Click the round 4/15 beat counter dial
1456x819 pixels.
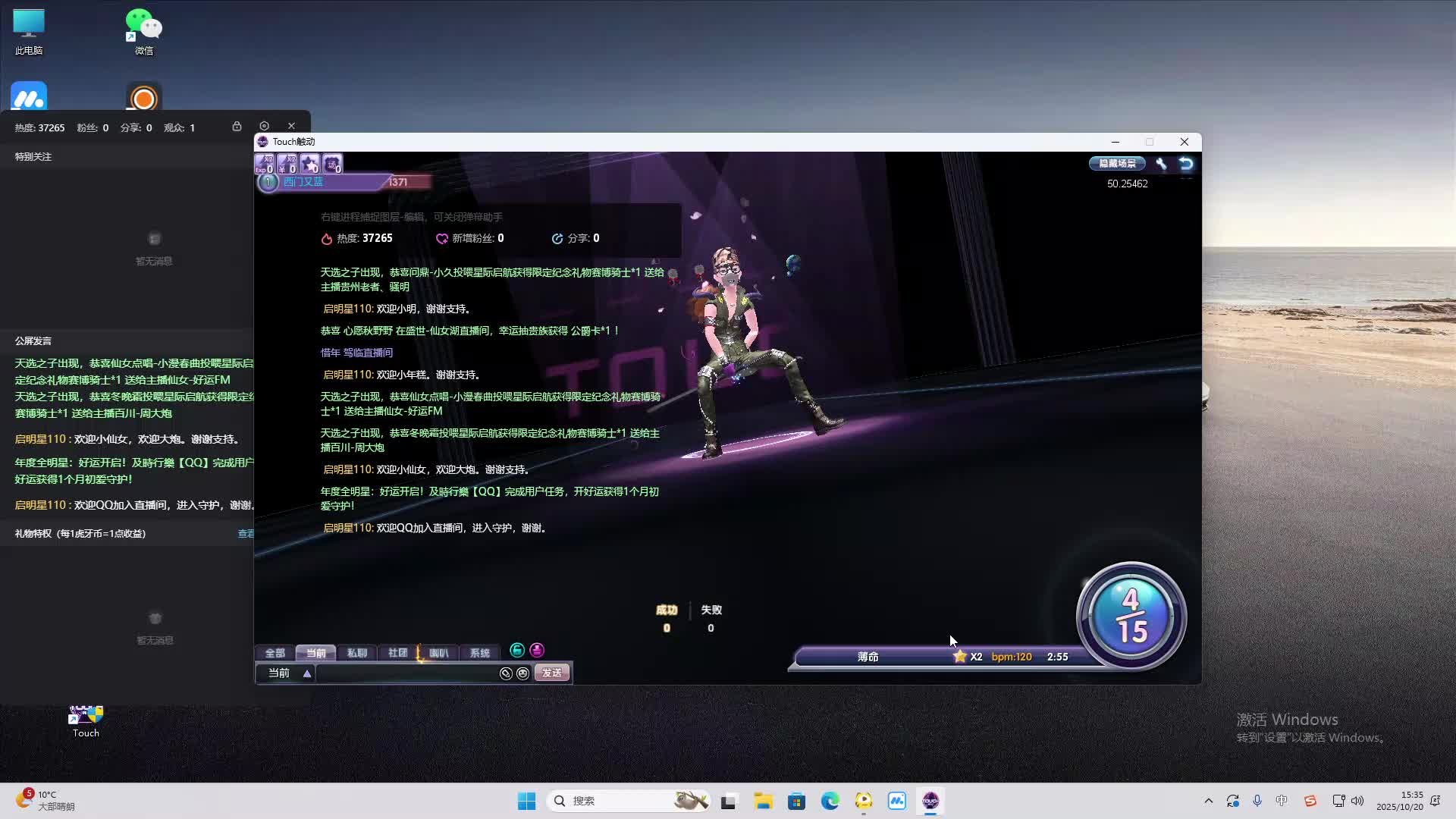point(1131,616)
